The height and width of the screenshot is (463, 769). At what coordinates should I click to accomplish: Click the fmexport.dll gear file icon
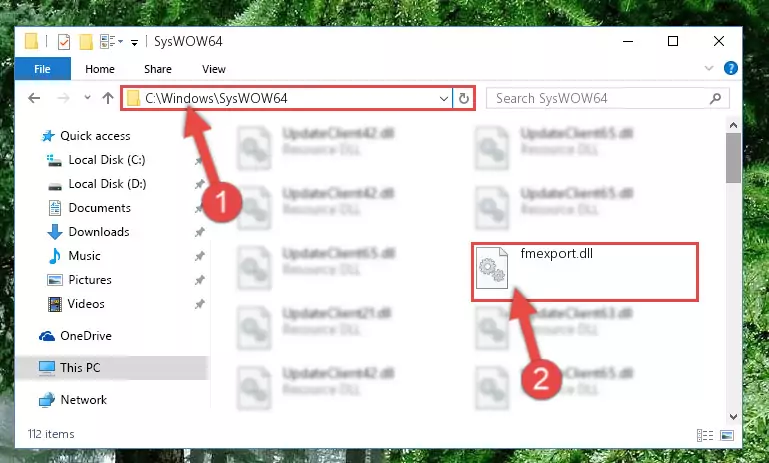pyautogui.click(x=492, y=268)
